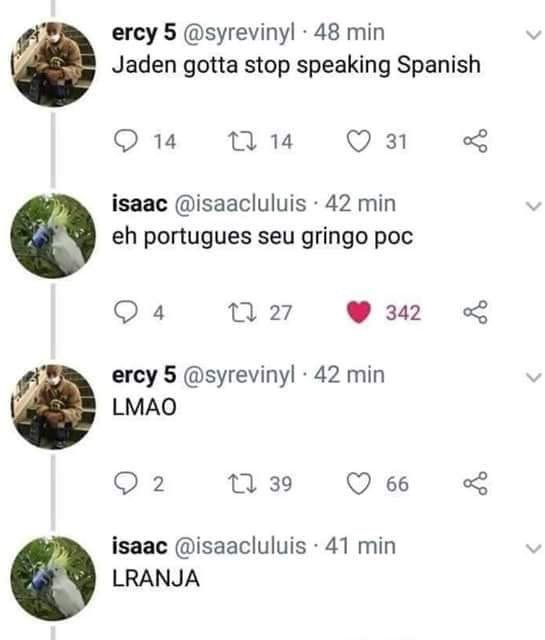The width and height of the screenshot is (545, 640).
Task: View ercy 5's avatar on first tweet
Action: 53,64
